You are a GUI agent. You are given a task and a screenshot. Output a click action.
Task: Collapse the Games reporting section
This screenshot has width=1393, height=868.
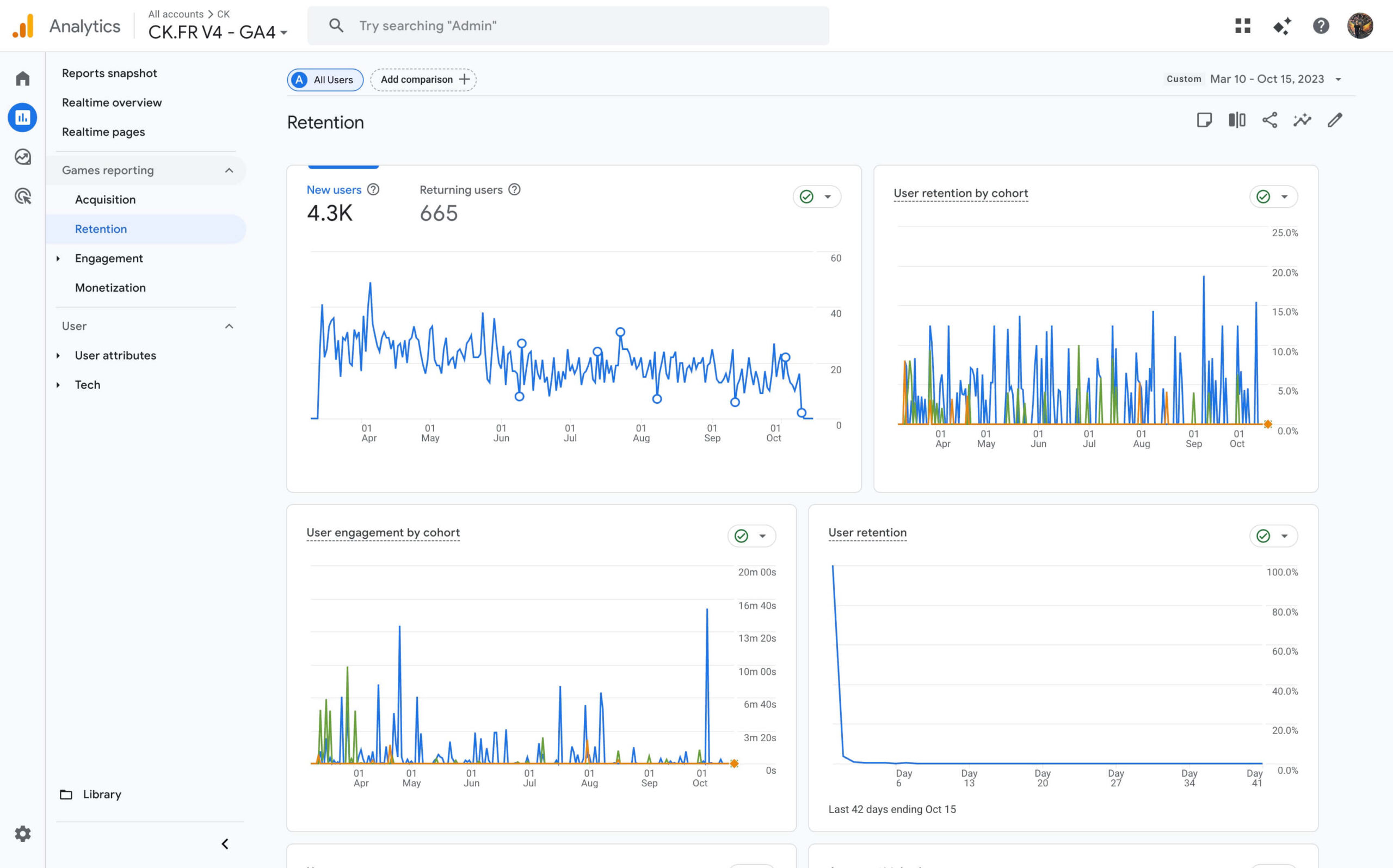229,170
